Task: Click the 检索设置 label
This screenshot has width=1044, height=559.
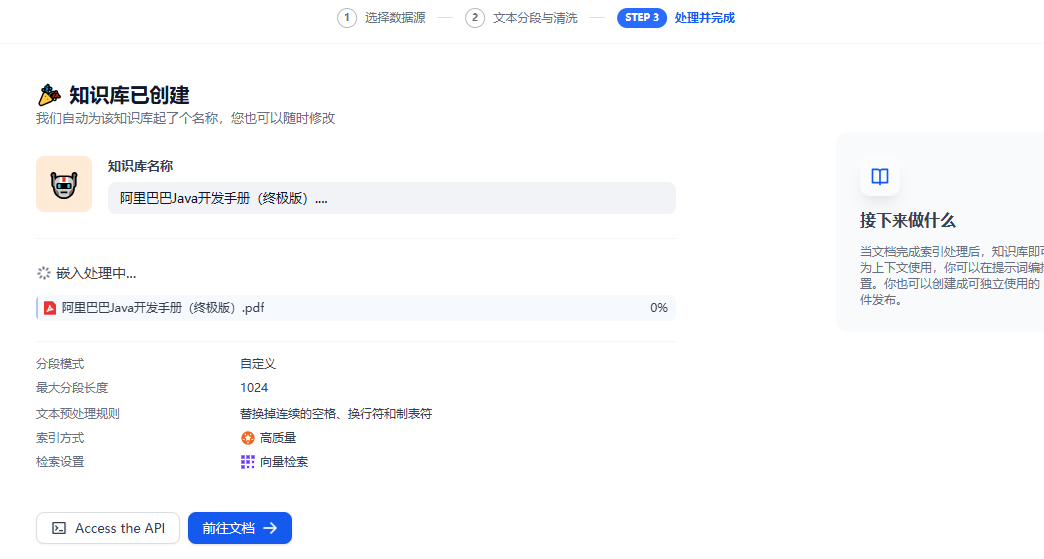Action: pyautogui.click(x=60, y=462)
